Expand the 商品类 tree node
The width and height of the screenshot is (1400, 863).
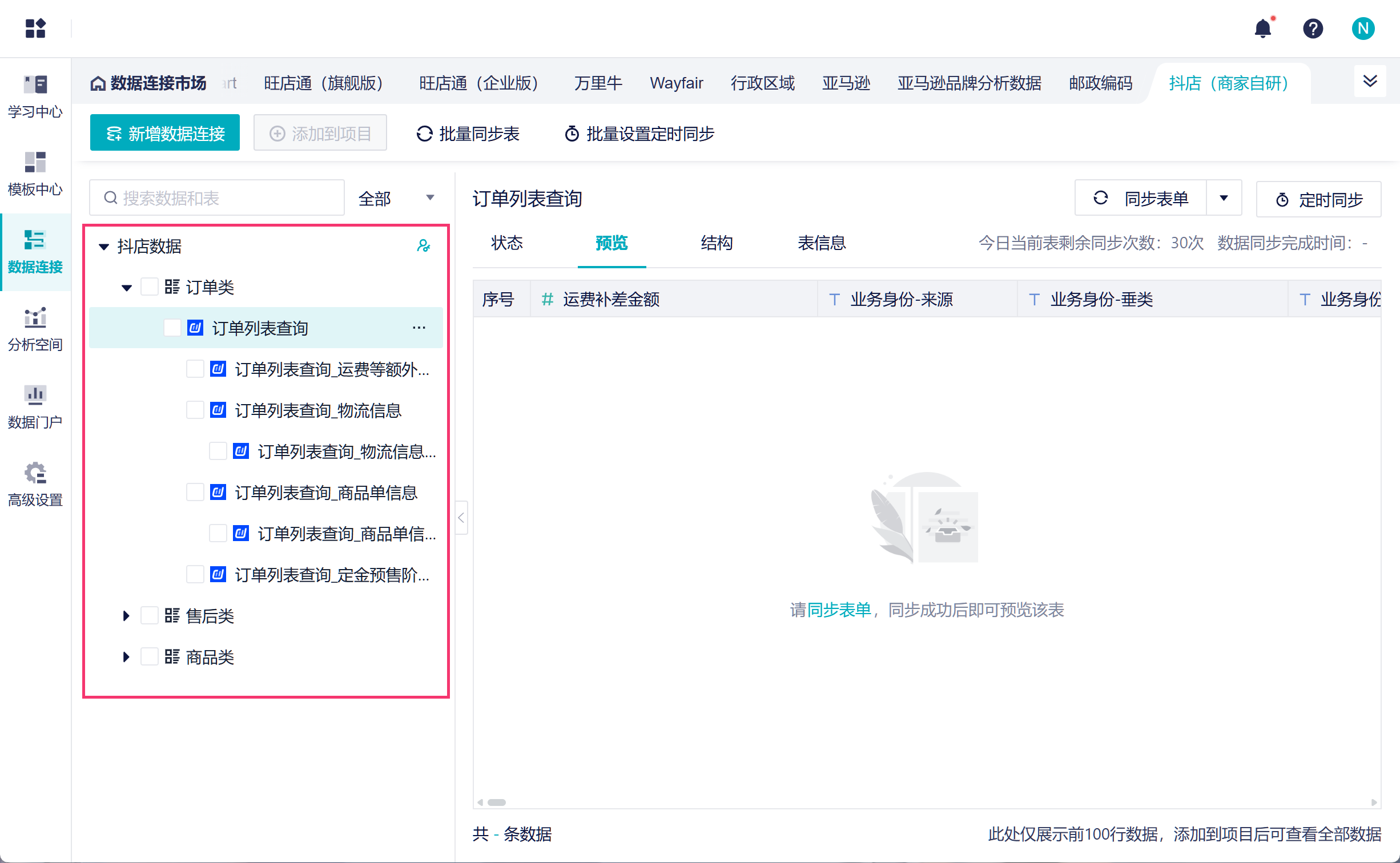[127, 656]
